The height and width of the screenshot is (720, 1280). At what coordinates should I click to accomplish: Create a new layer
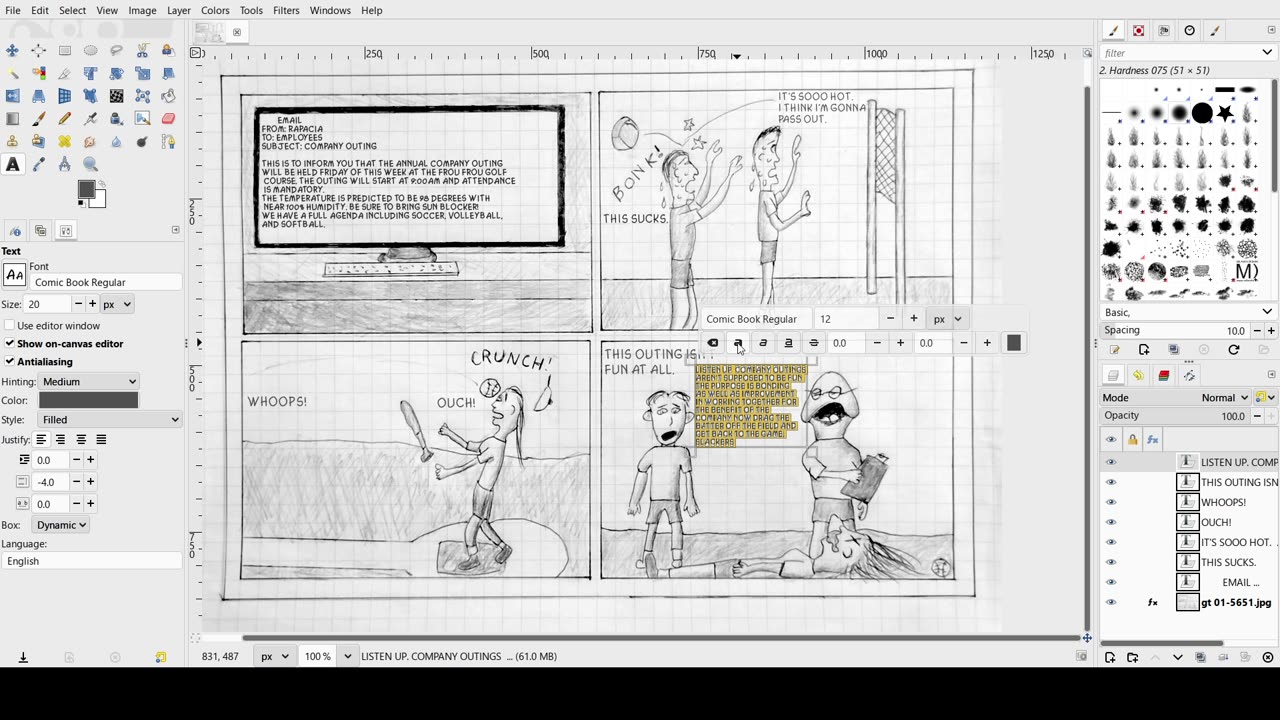[x=1110, y=657]
